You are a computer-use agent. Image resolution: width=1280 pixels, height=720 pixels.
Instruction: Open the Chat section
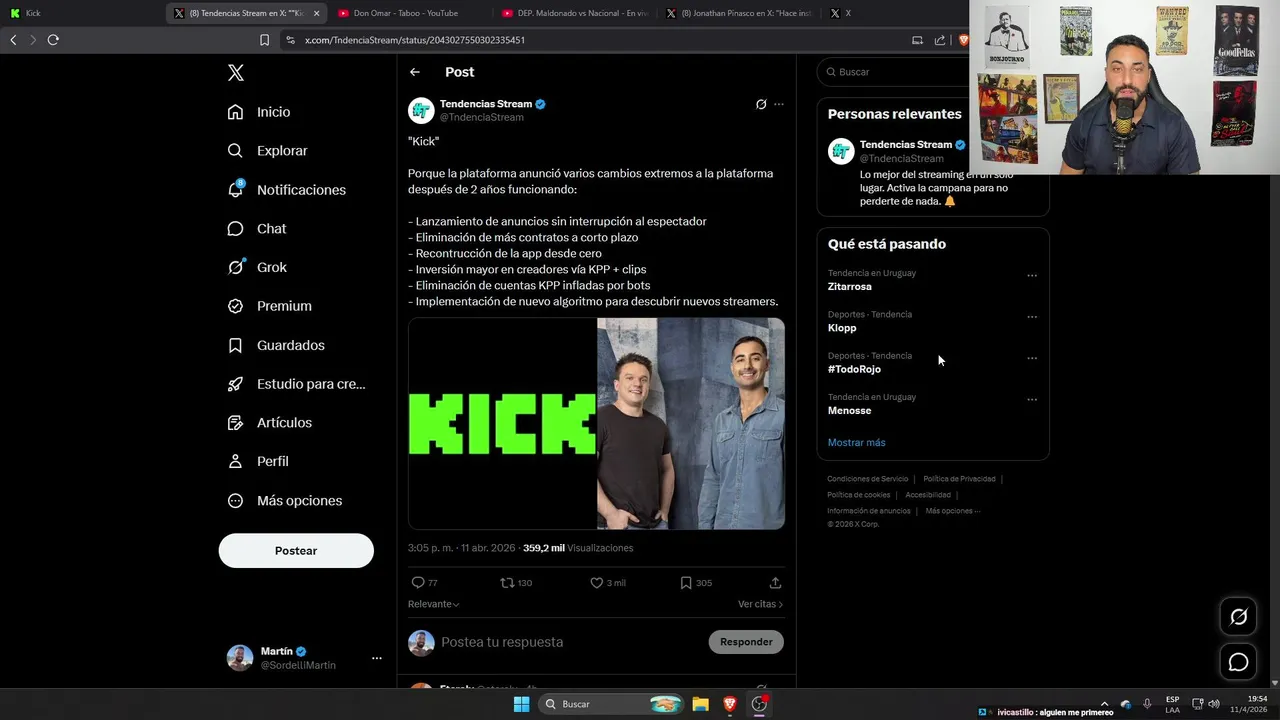click(257, 229)
